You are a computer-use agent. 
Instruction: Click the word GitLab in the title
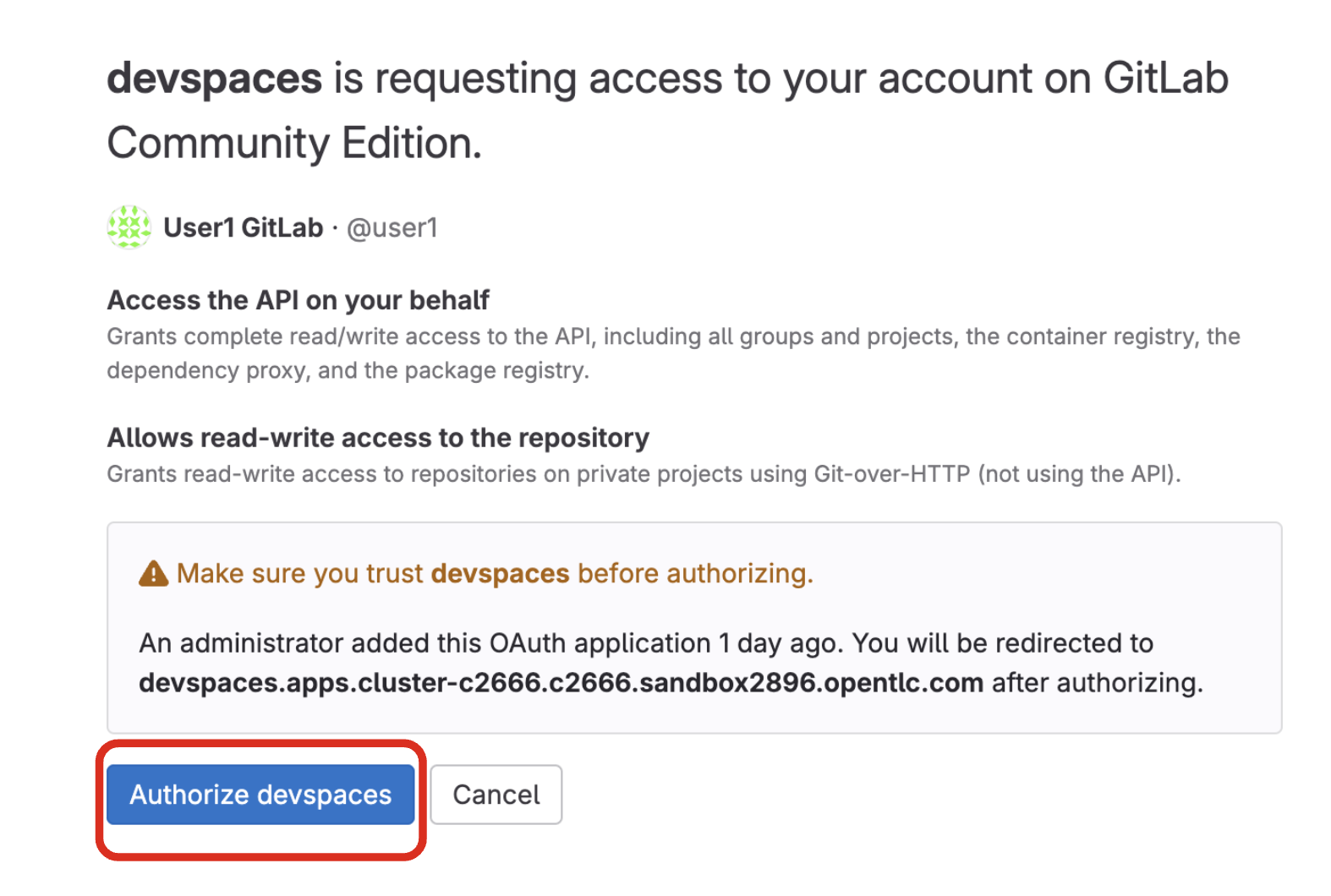pyautogui.click(x=1165, y=79)
